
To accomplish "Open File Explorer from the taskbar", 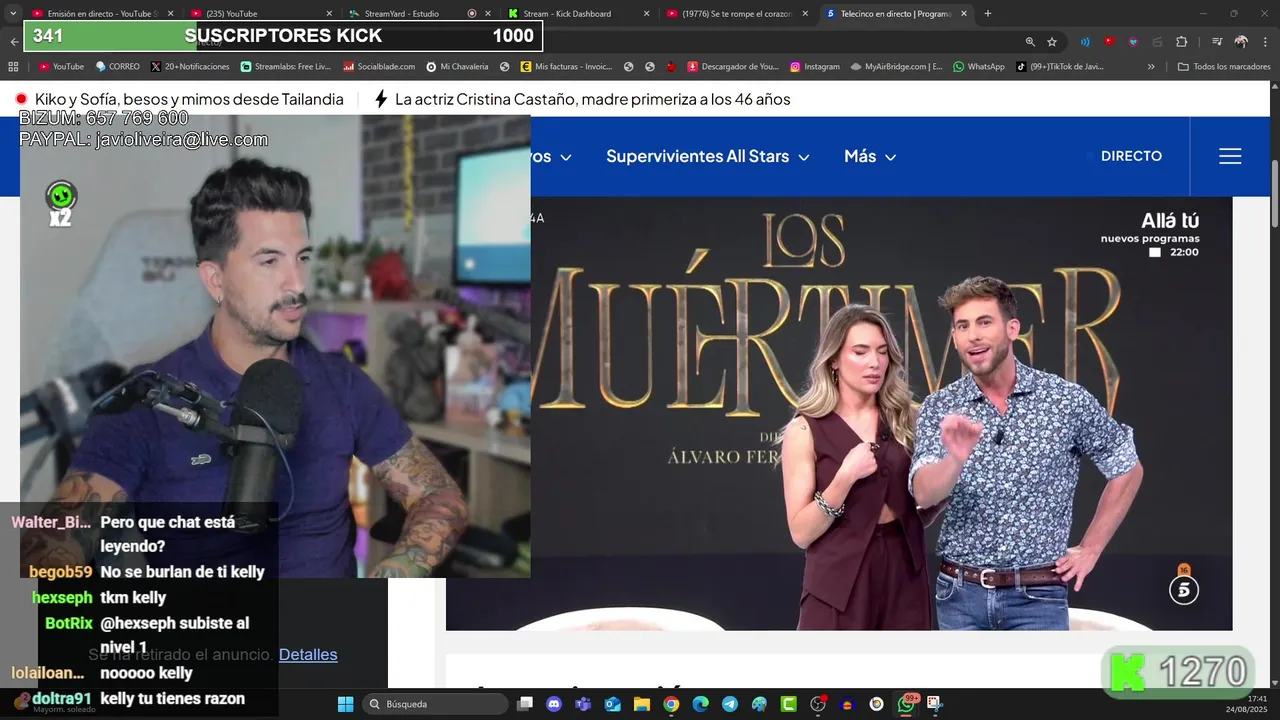I will click(642, 704).
